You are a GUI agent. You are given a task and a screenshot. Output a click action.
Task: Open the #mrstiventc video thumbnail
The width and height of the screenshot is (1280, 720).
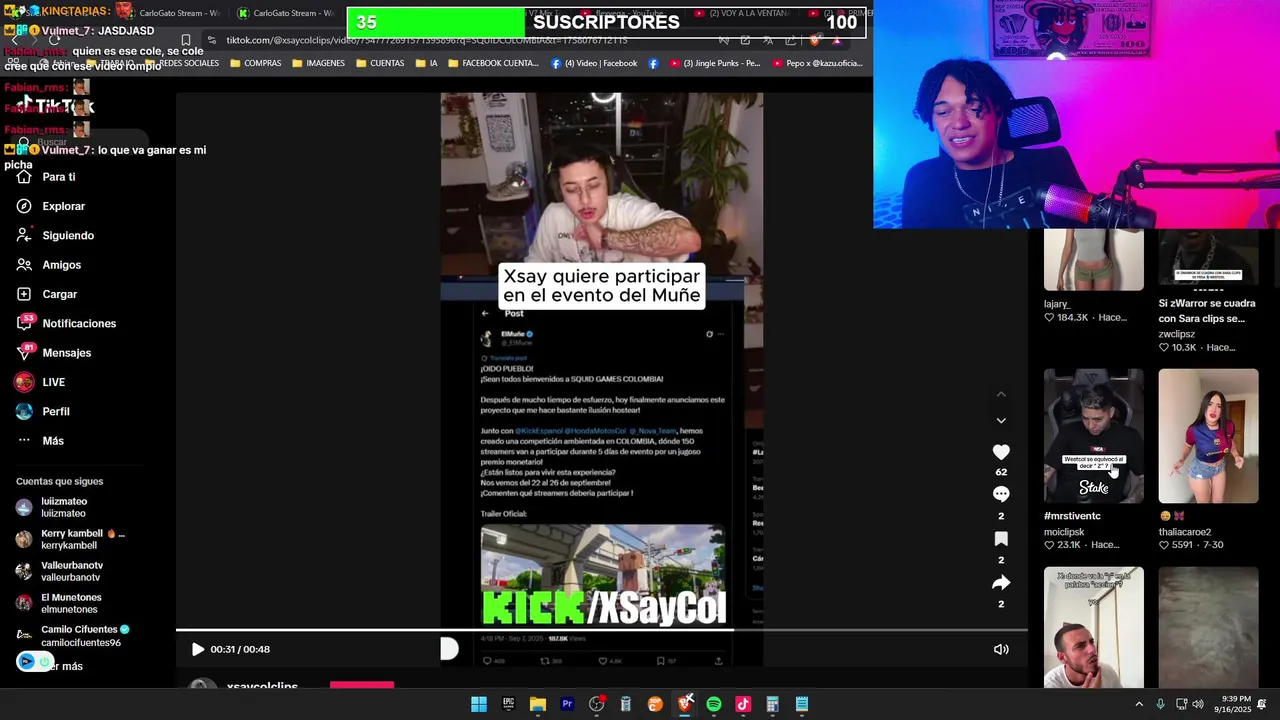[x=1093, y=436]
